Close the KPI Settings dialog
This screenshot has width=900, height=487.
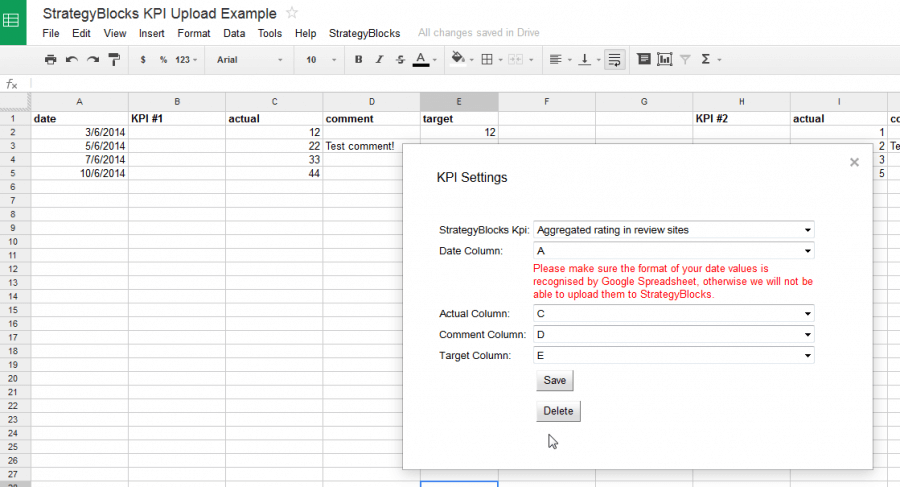tap(854, 163)
